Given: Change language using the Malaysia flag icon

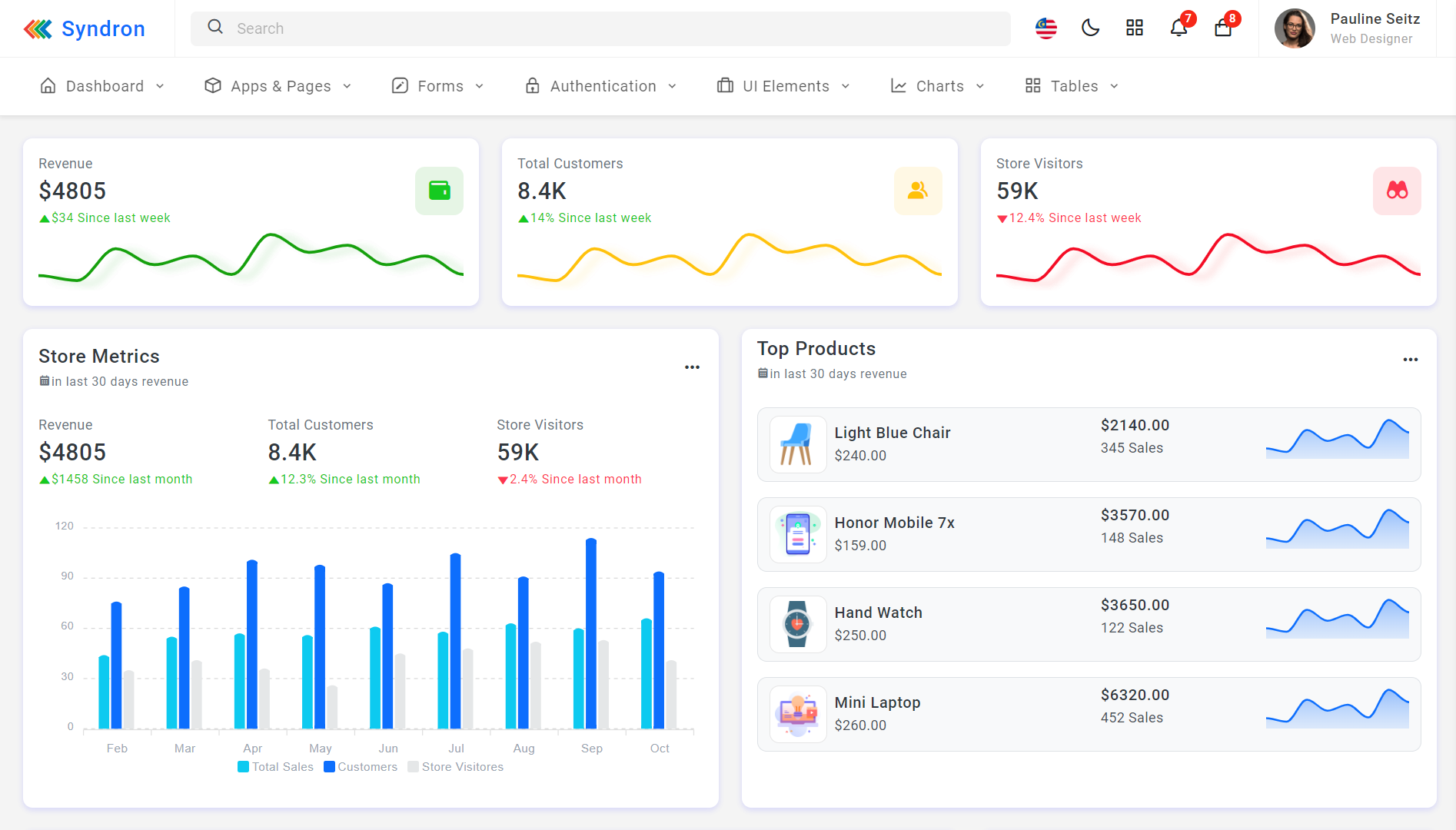Looking at the screenshot, I should [1045, 28].
